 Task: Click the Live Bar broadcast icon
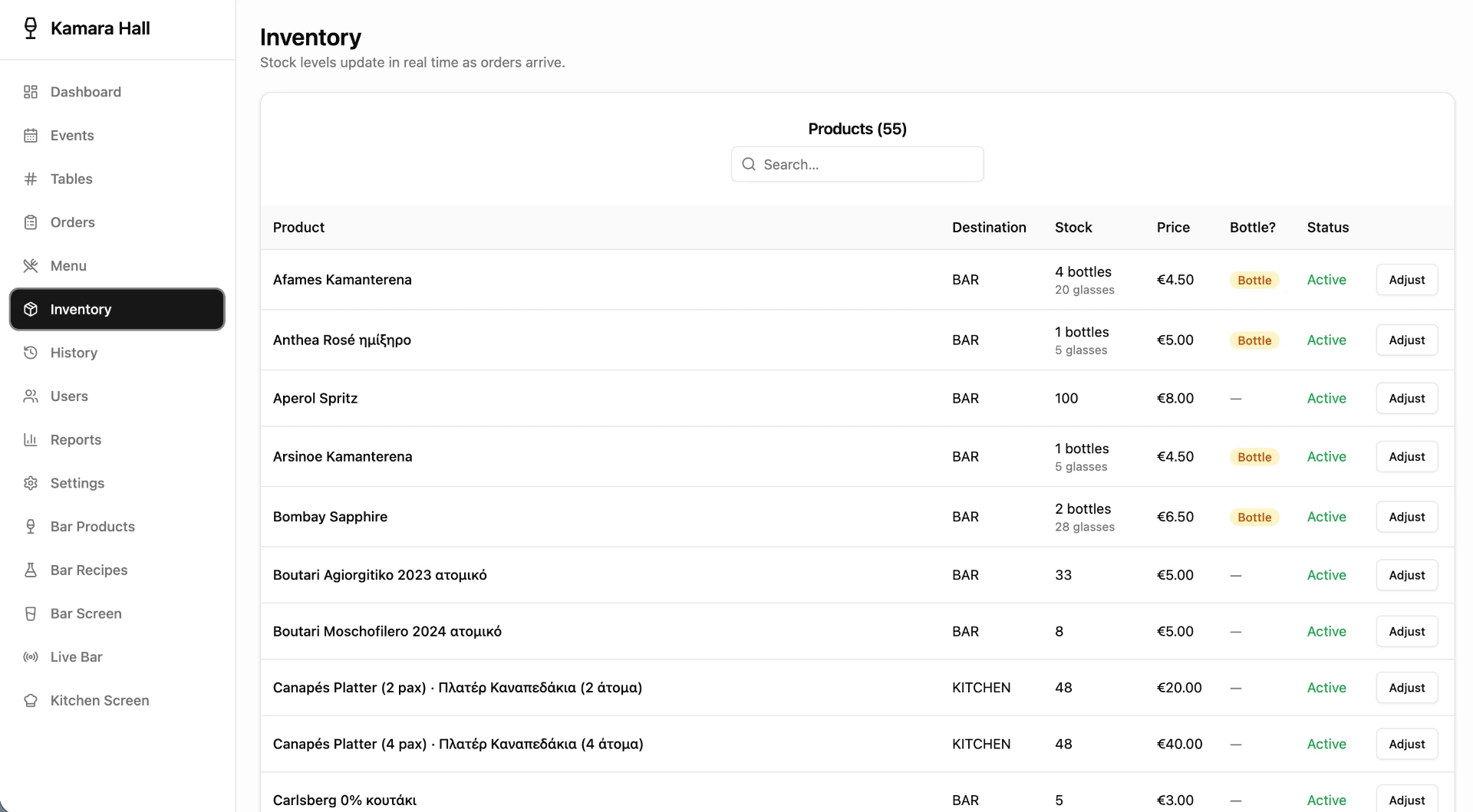pyautogui.click(x=31, y=657)
